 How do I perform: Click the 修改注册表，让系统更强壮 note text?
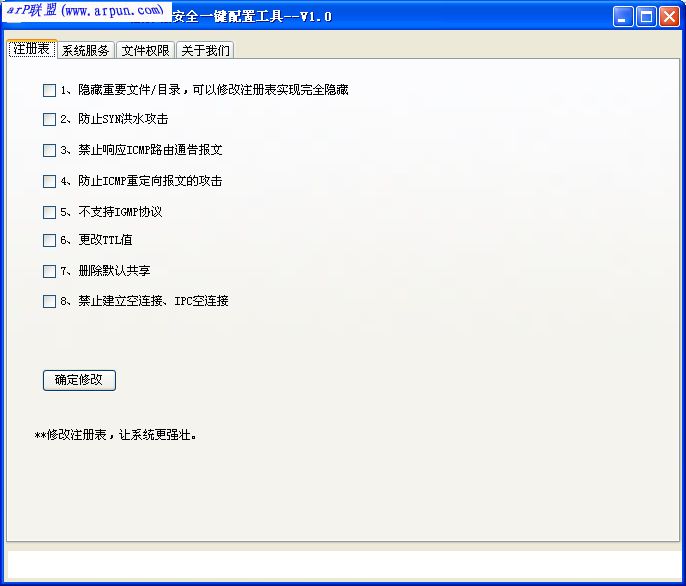coord(116,435)
